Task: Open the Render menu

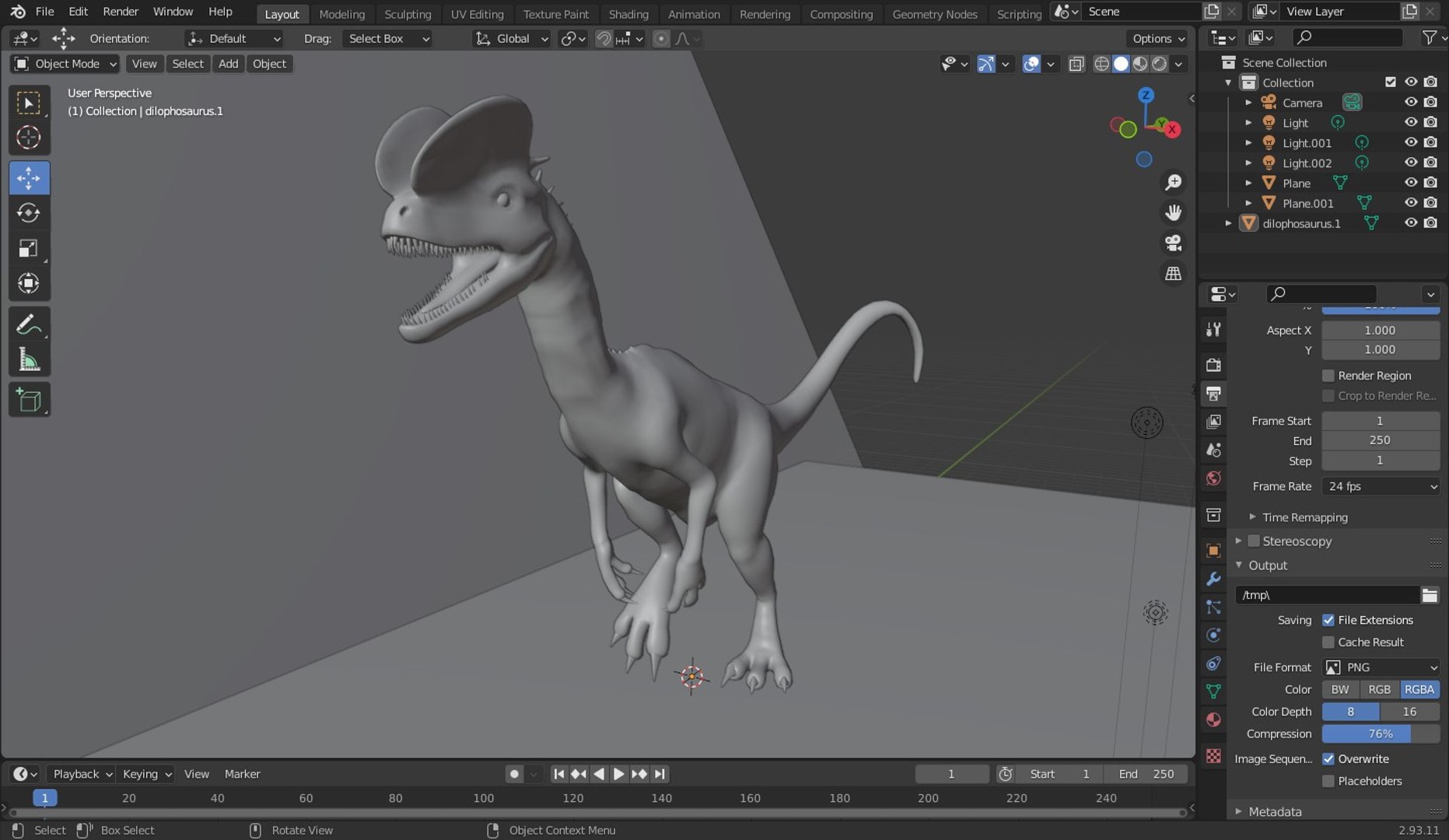Action: tap(121, 12)
